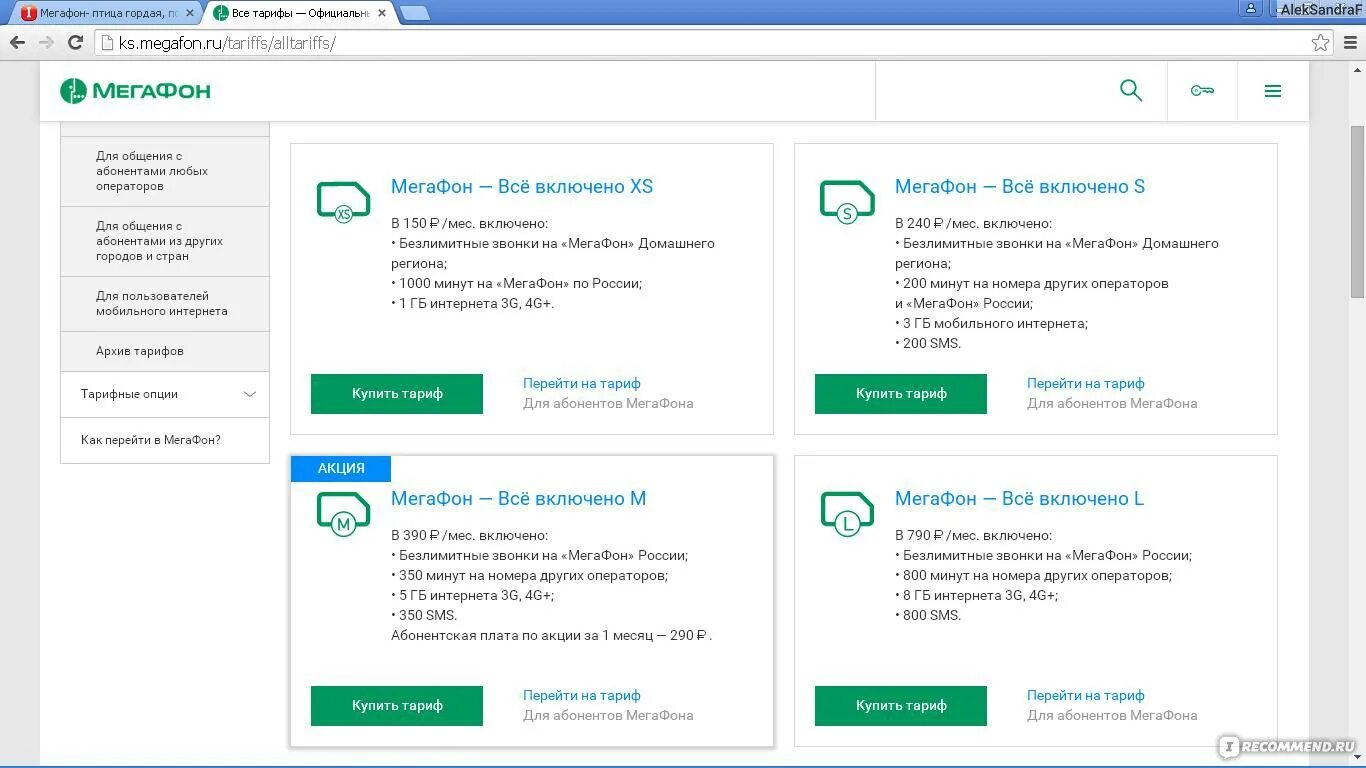Image resolution: width=1366 pixels, height=768 pixels.
Task: Click the MegaFon logo in header
Action: [135, 91]
